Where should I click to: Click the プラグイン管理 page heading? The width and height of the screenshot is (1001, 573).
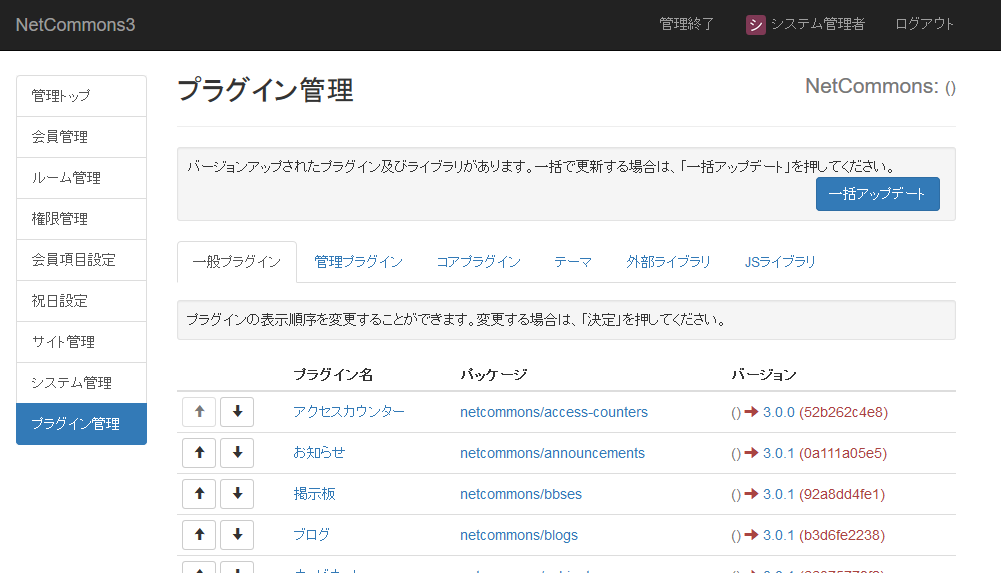click(x=265, y=89)
